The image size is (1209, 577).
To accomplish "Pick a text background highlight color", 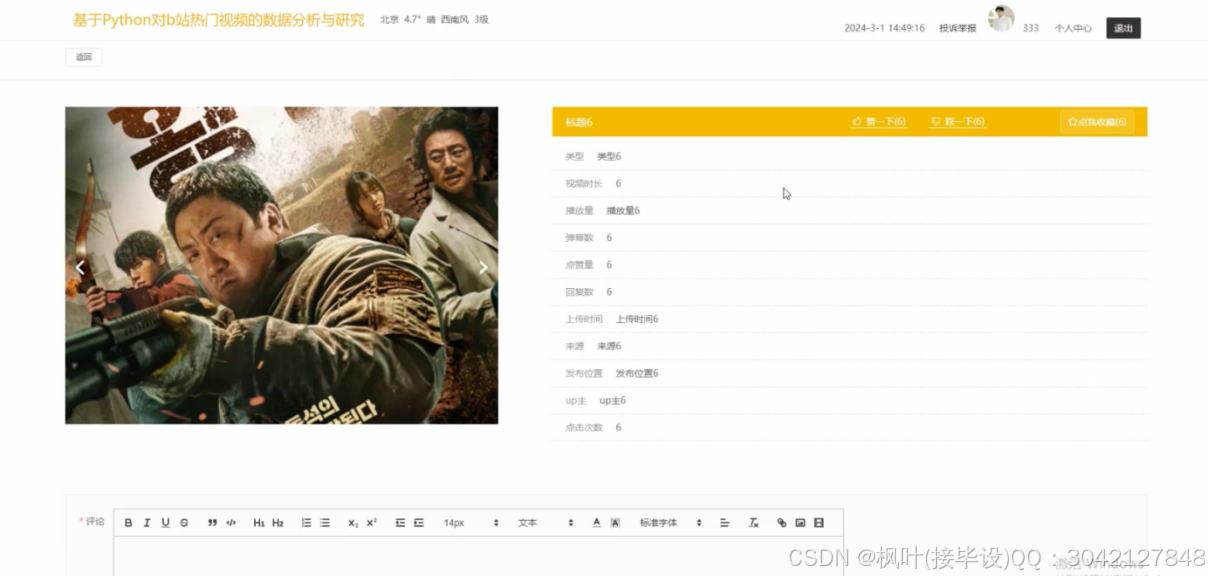I will [x=616, y=523].
